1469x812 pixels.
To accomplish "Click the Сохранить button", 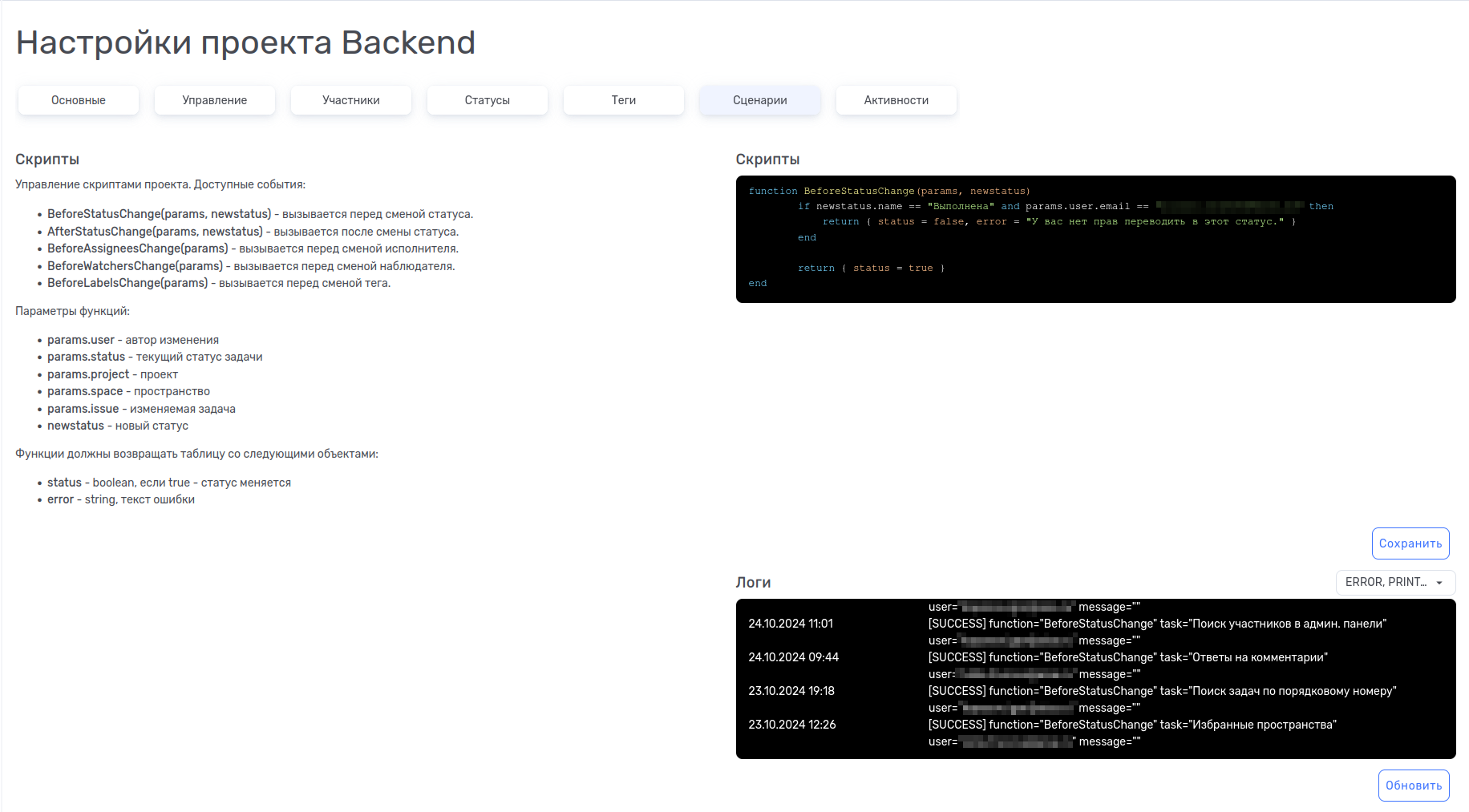I will click(x=1410, y=543).
